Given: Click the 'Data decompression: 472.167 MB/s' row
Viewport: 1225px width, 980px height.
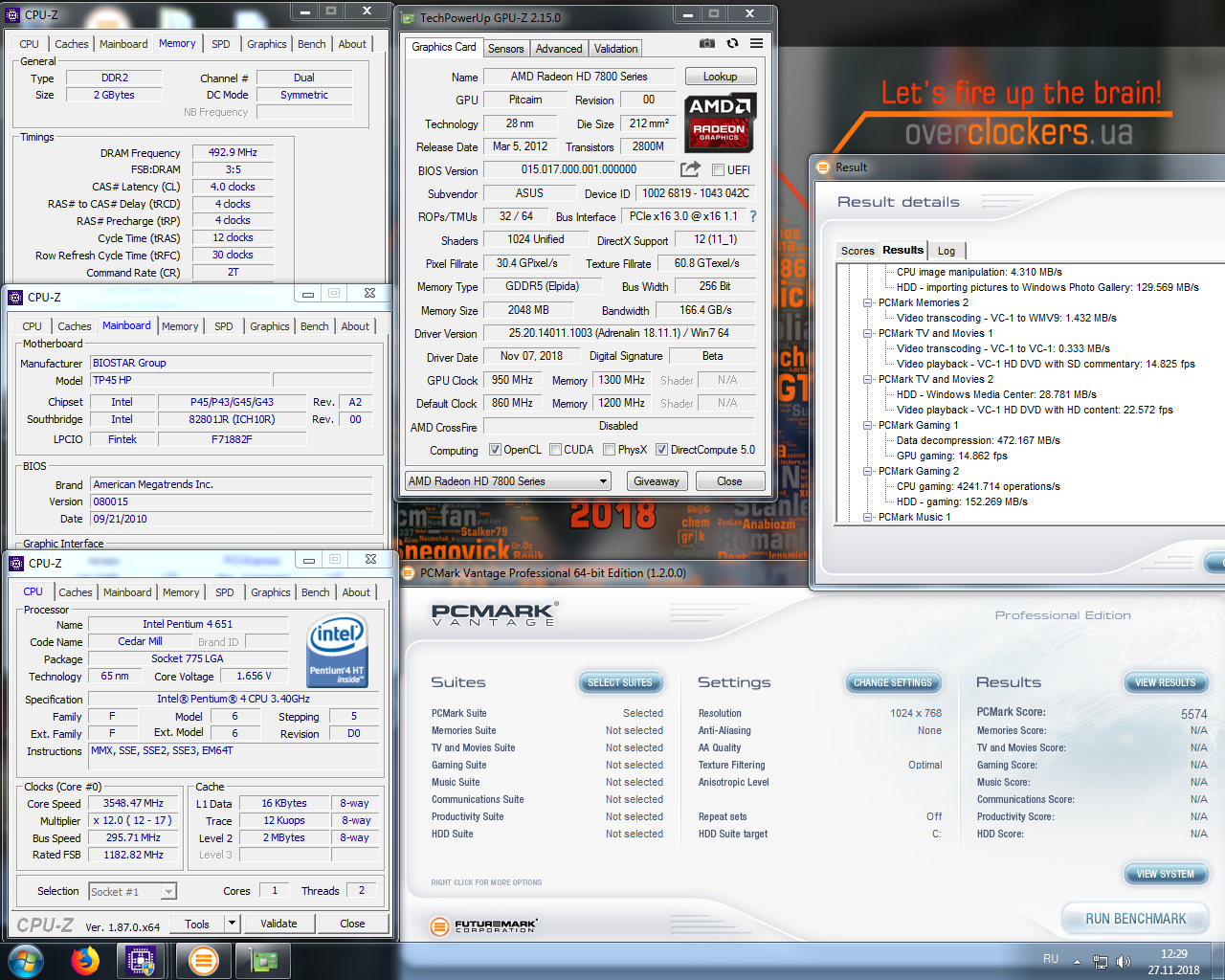Looking at the screenshot, I should (x=978, y=440).
